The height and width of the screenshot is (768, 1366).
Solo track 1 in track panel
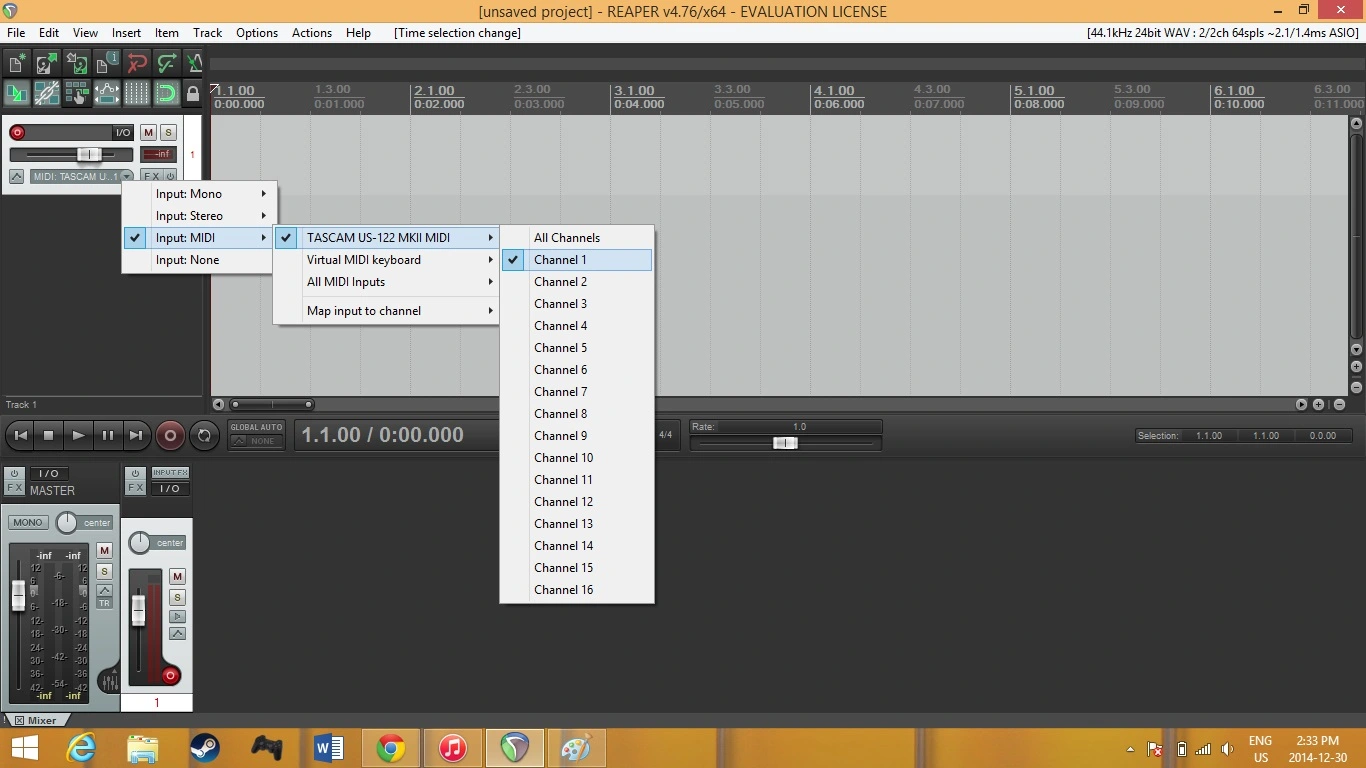[x=168, y=132]
